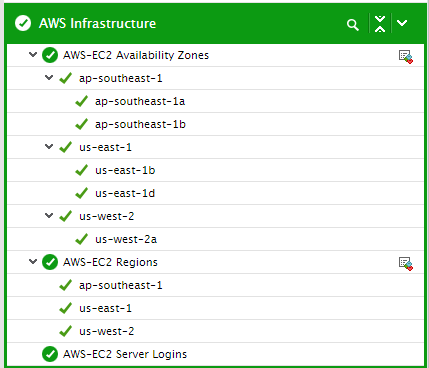Click the configure icon for AWS-EC2 Regions row
Viewport: 429px width, 368px height.
pyautogui.click(x=406, y=264)
